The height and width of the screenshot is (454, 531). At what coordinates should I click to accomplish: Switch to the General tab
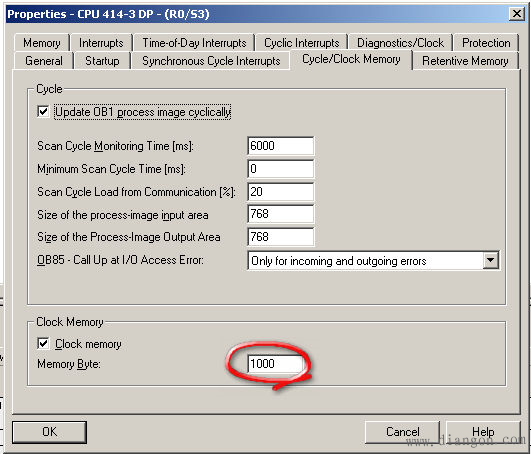pyautogui.click(x=44, y=61)
